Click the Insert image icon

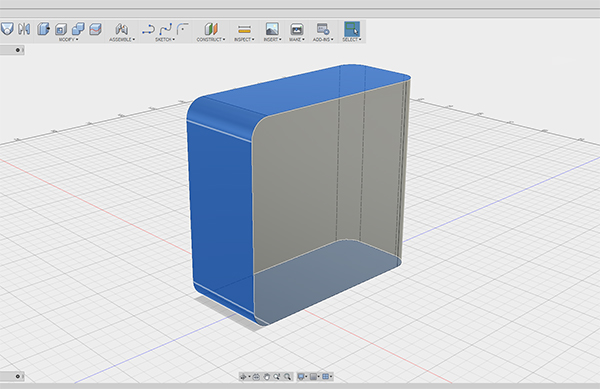272,29
